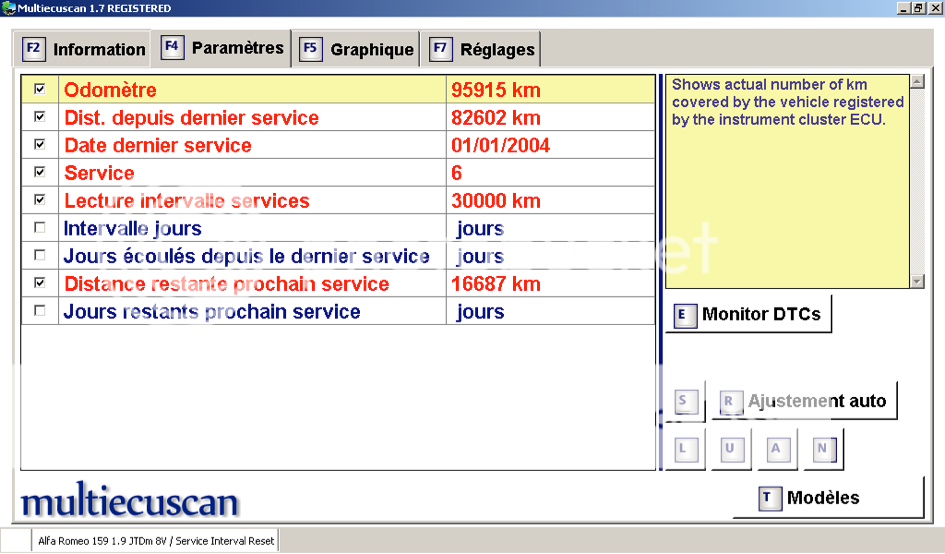Click the T key icon
The image size is (945, 554).
[x=770, y=499]
